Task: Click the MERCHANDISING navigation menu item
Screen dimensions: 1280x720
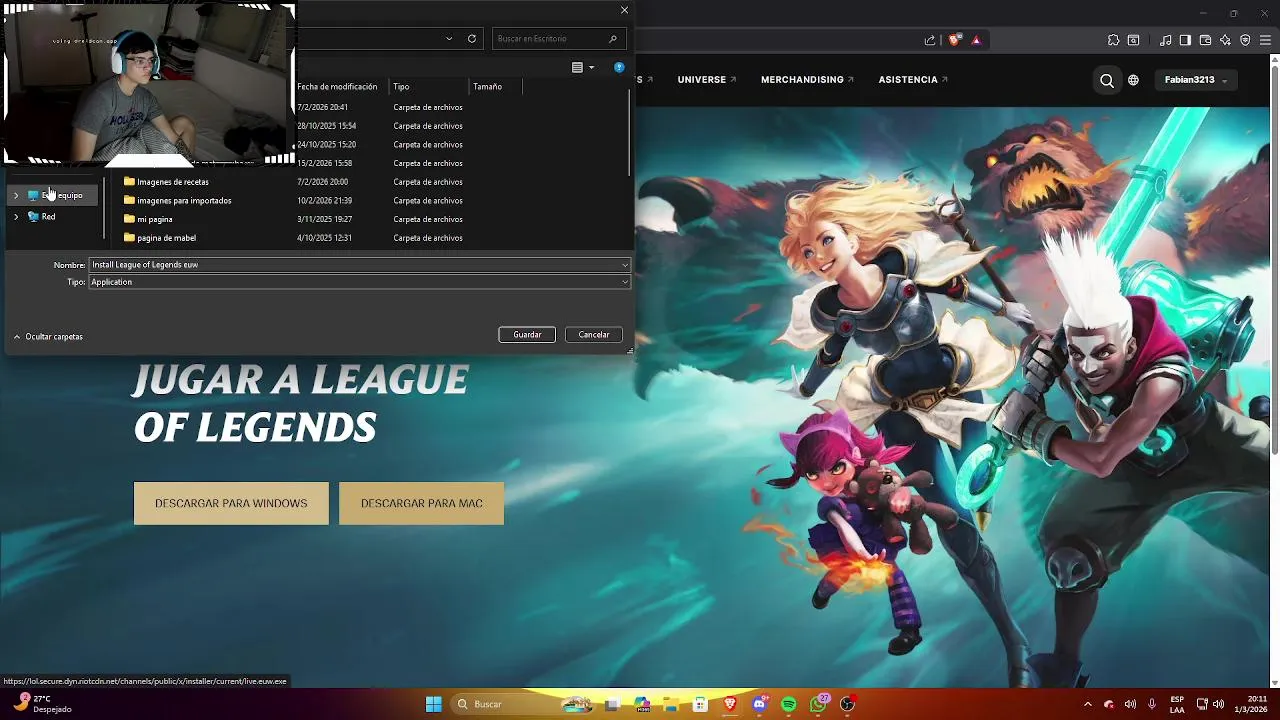Action: (807, 80)
